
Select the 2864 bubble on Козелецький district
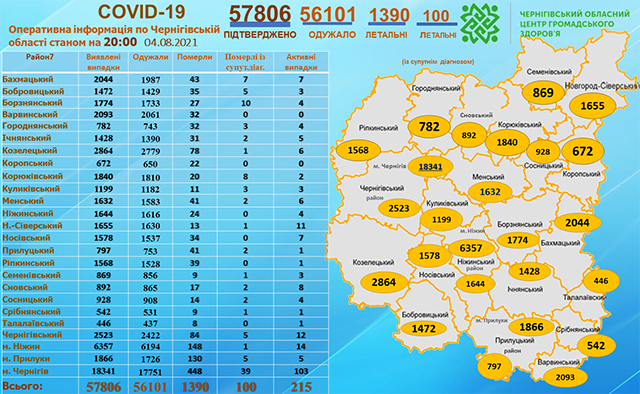[x=384, y=282]
